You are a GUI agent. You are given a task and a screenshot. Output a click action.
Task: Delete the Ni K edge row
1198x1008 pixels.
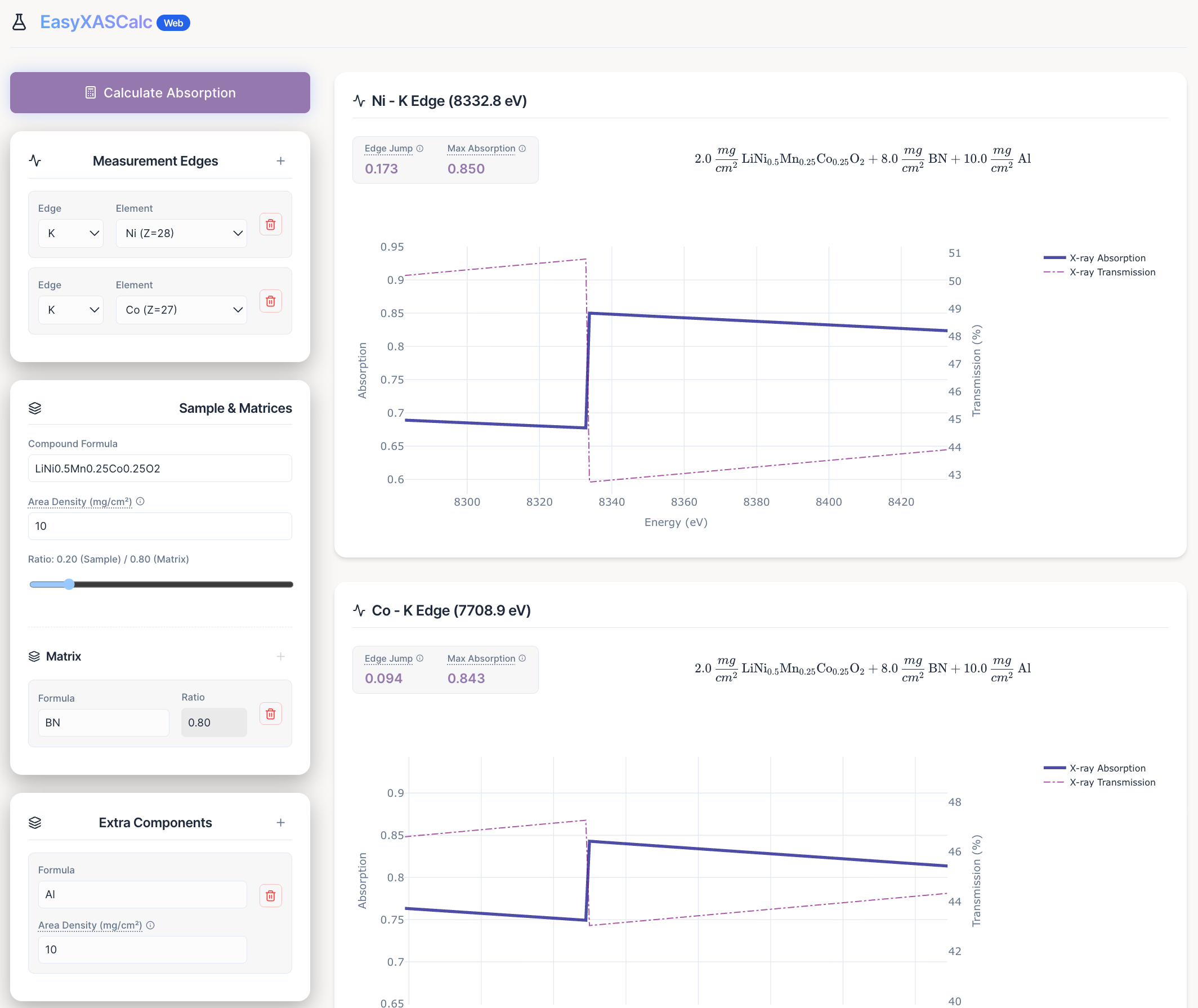coord(270,225)
